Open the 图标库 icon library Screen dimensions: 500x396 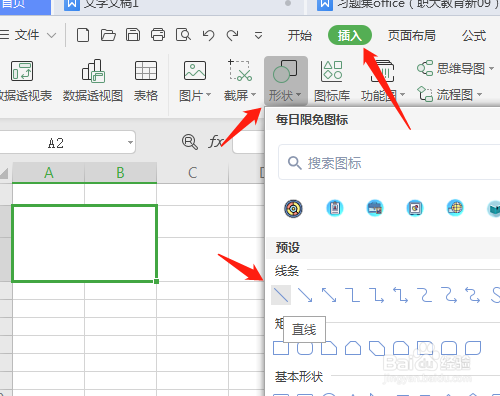(332, 82)
